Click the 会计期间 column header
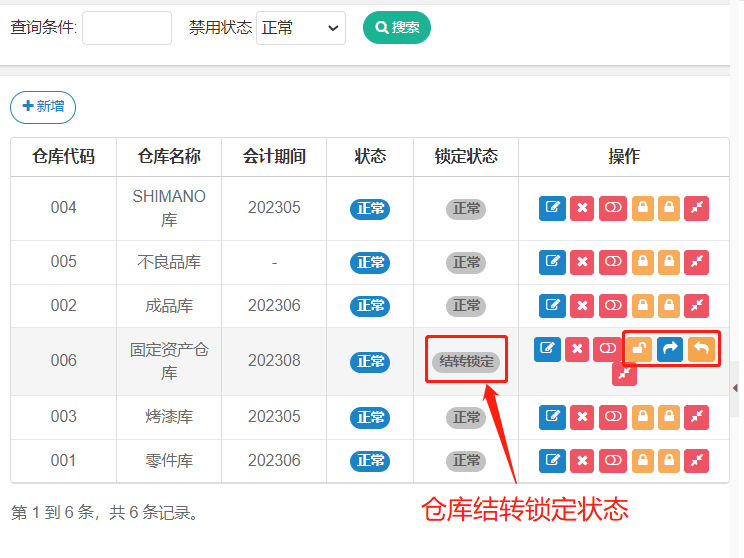Image resolution: width=744 pixels, height=558 pixels. pyautogui.click(x=274, y=157)
